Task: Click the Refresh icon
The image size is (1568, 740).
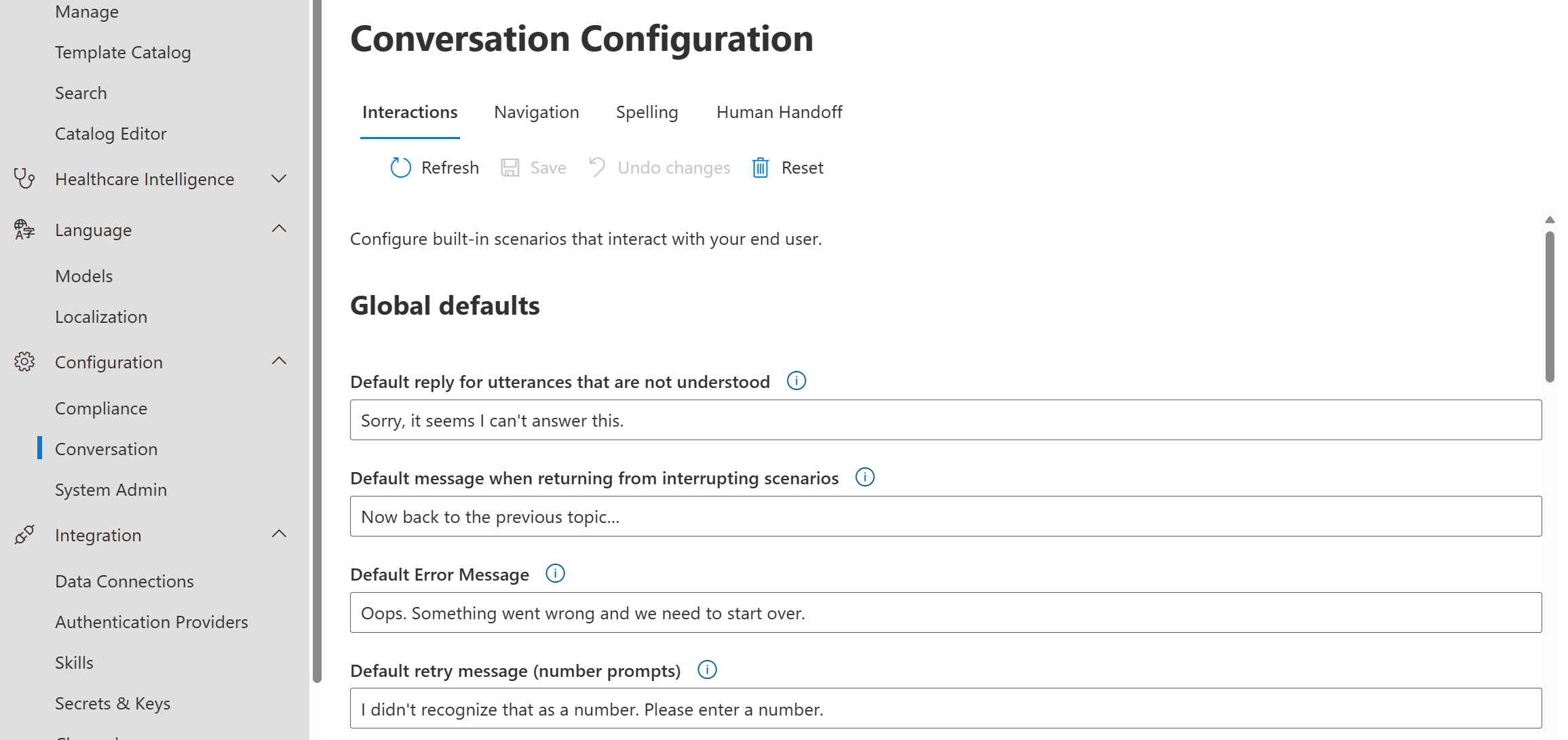Action: coord(399,167)
